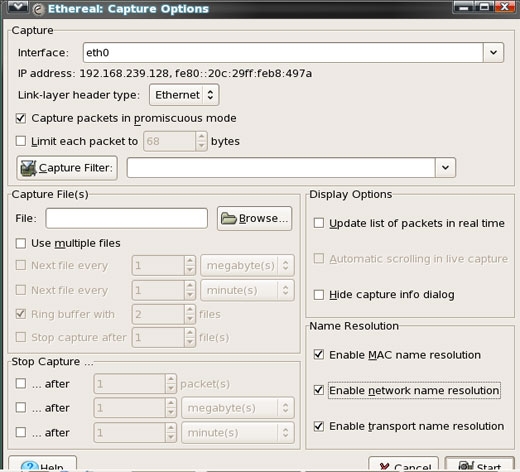The image size is (520, 472).
Task: Uncheck Enable network name resolution
Action: 319,390
